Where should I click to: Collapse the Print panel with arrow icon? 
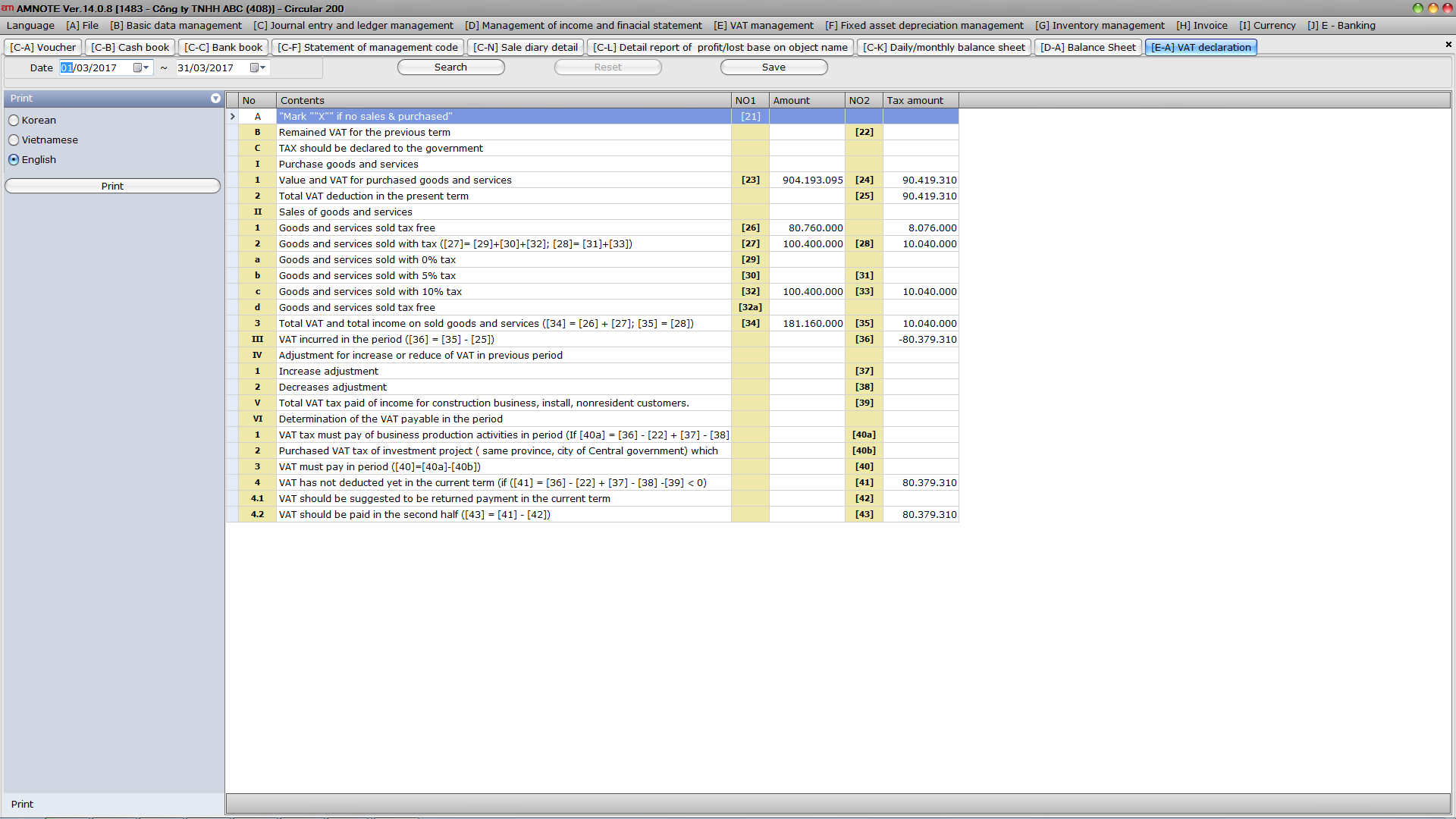(215, 99)
